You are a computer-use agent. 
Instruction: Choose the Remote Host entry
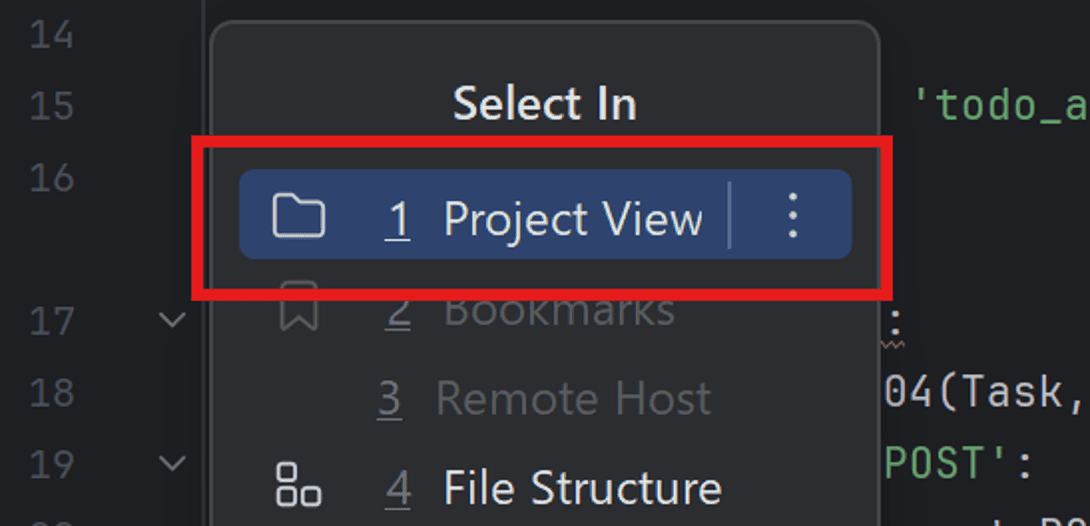click(544, 399)
